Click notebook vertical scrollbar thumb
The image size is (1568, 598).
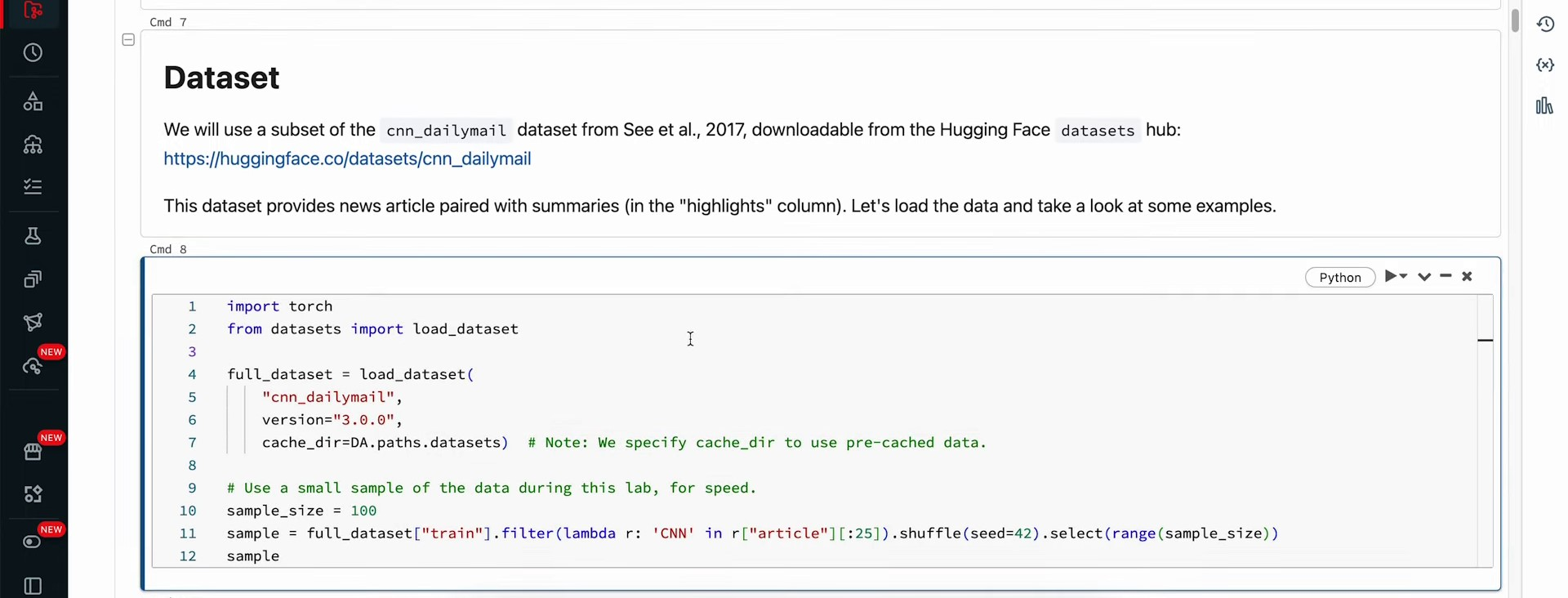[x=1515, y=20]
